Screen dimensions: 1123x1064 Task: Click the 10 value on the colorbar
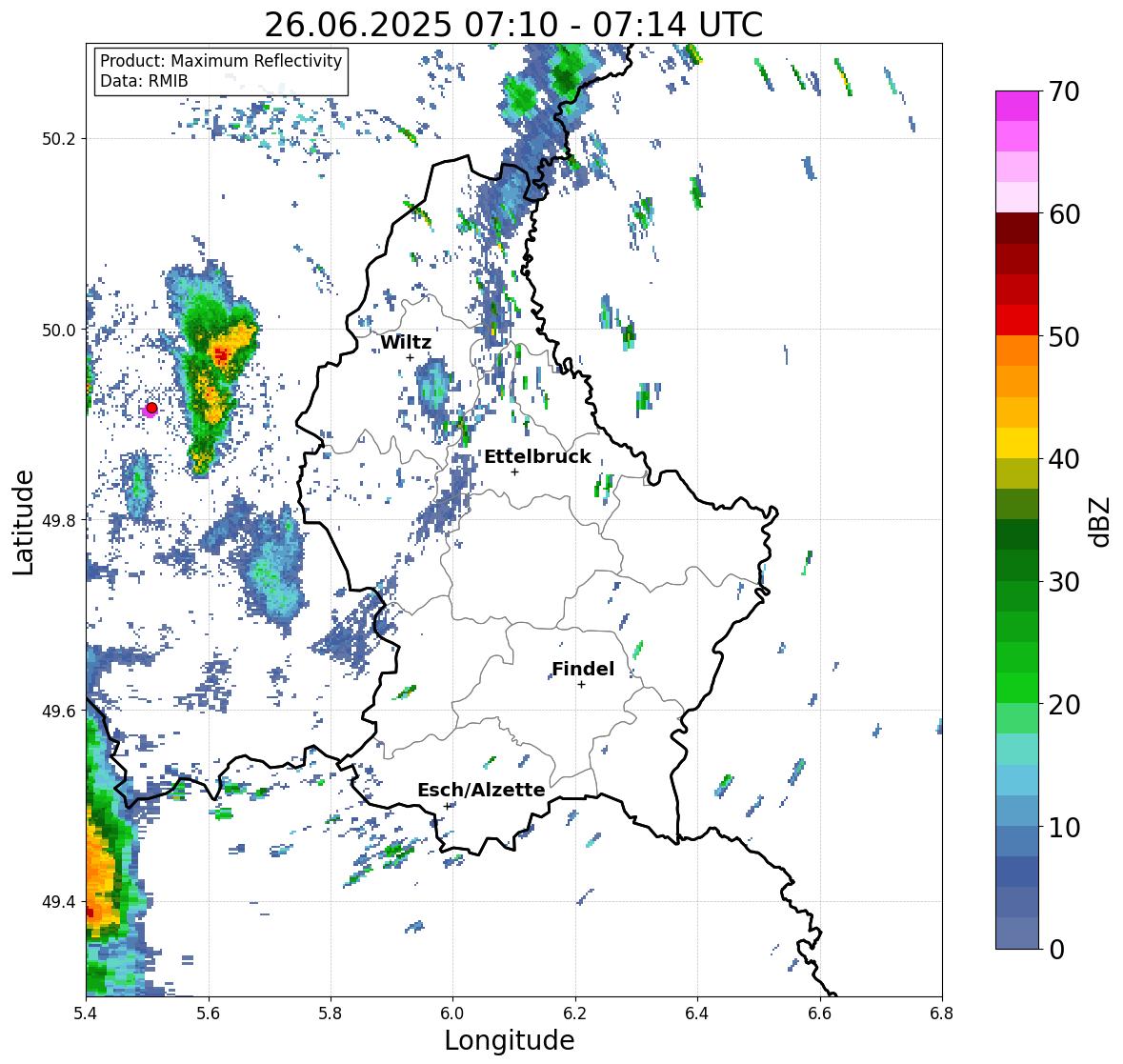coord(1064,827)
